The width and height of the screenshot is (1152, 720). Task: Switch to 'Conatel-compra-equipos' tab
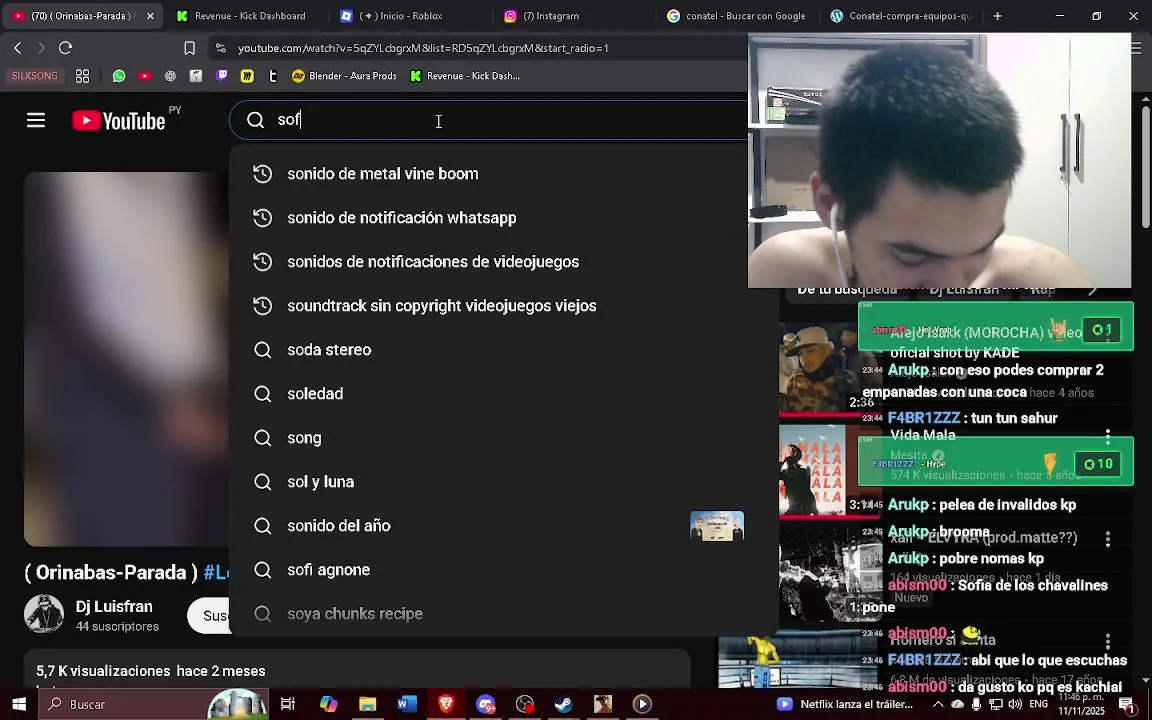902,15
